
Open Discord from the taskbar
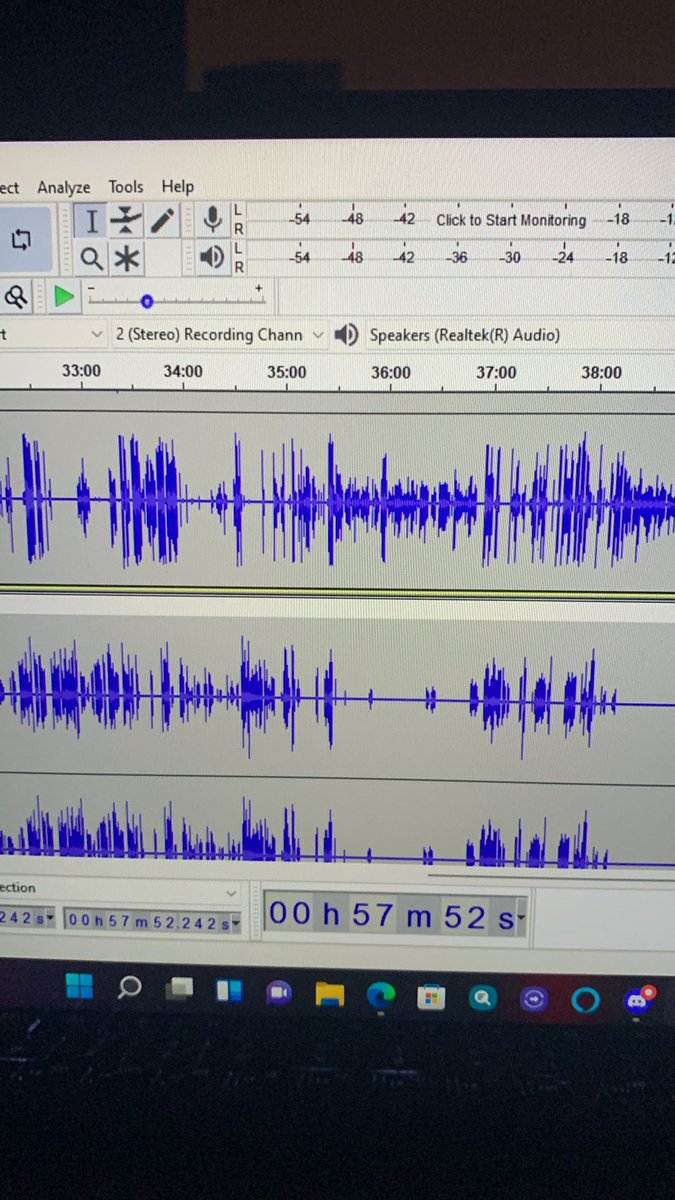coord(637,999)
